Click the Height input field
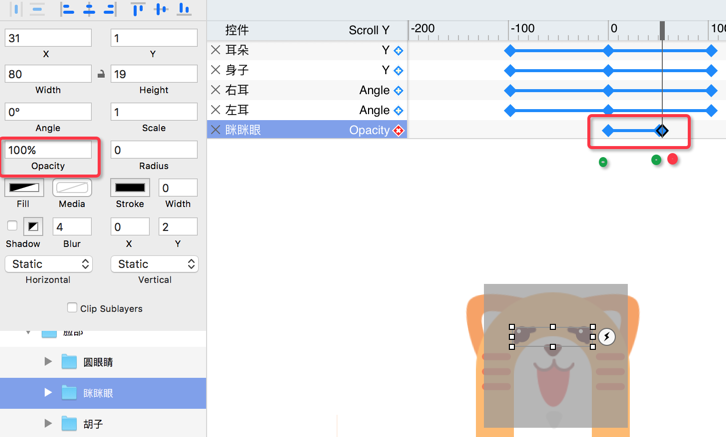726x437 pixels. tap(154, 74)
